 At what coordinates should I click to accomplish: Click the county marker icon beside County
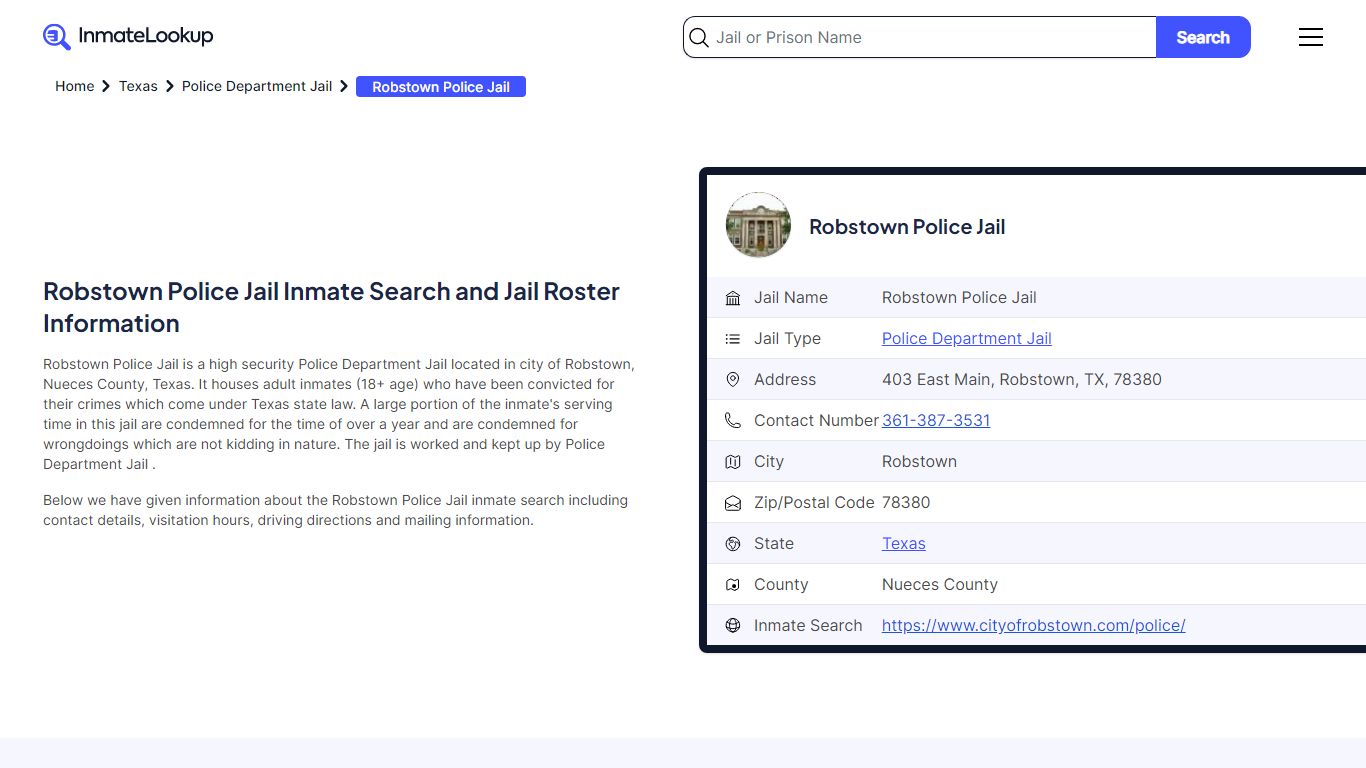pos(733,584)
